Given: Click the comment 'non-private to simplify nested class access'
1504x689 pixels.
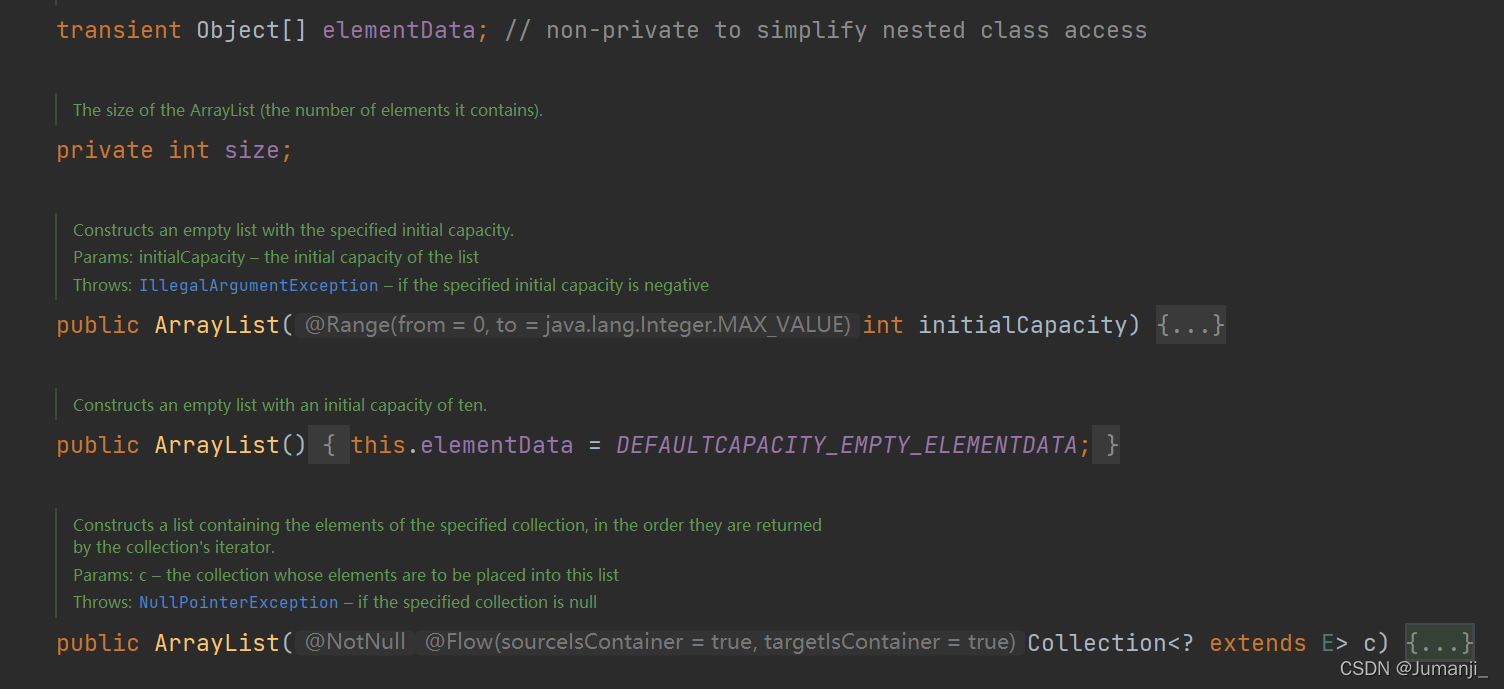Looking at the screenshot, I should [x=826, y=30].
